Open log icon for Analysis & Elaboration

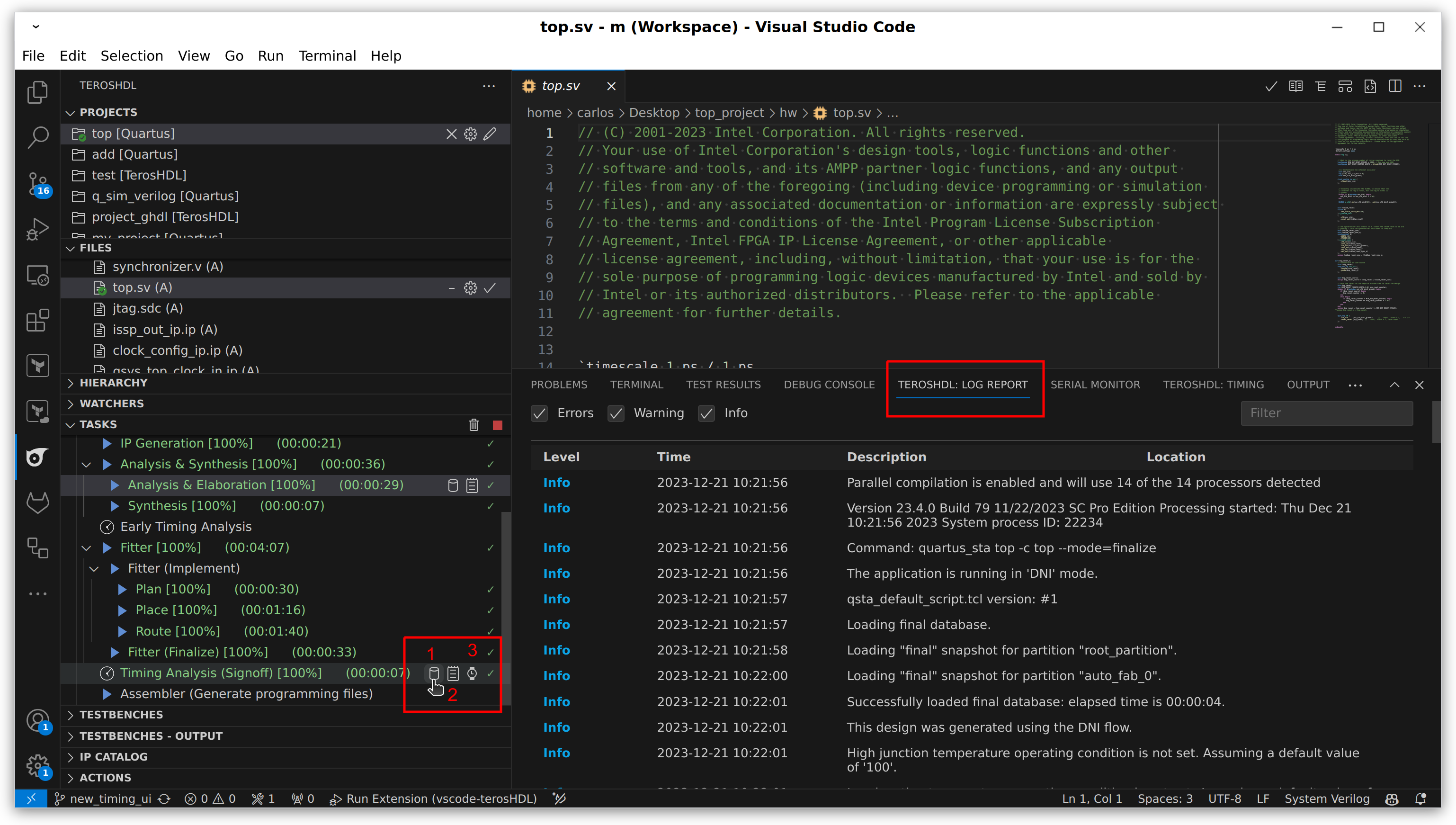472,485
